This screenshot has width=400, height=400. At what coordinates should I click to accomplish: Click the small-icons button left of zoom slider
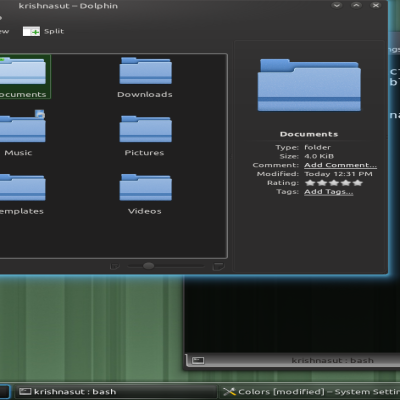point(114,266)
